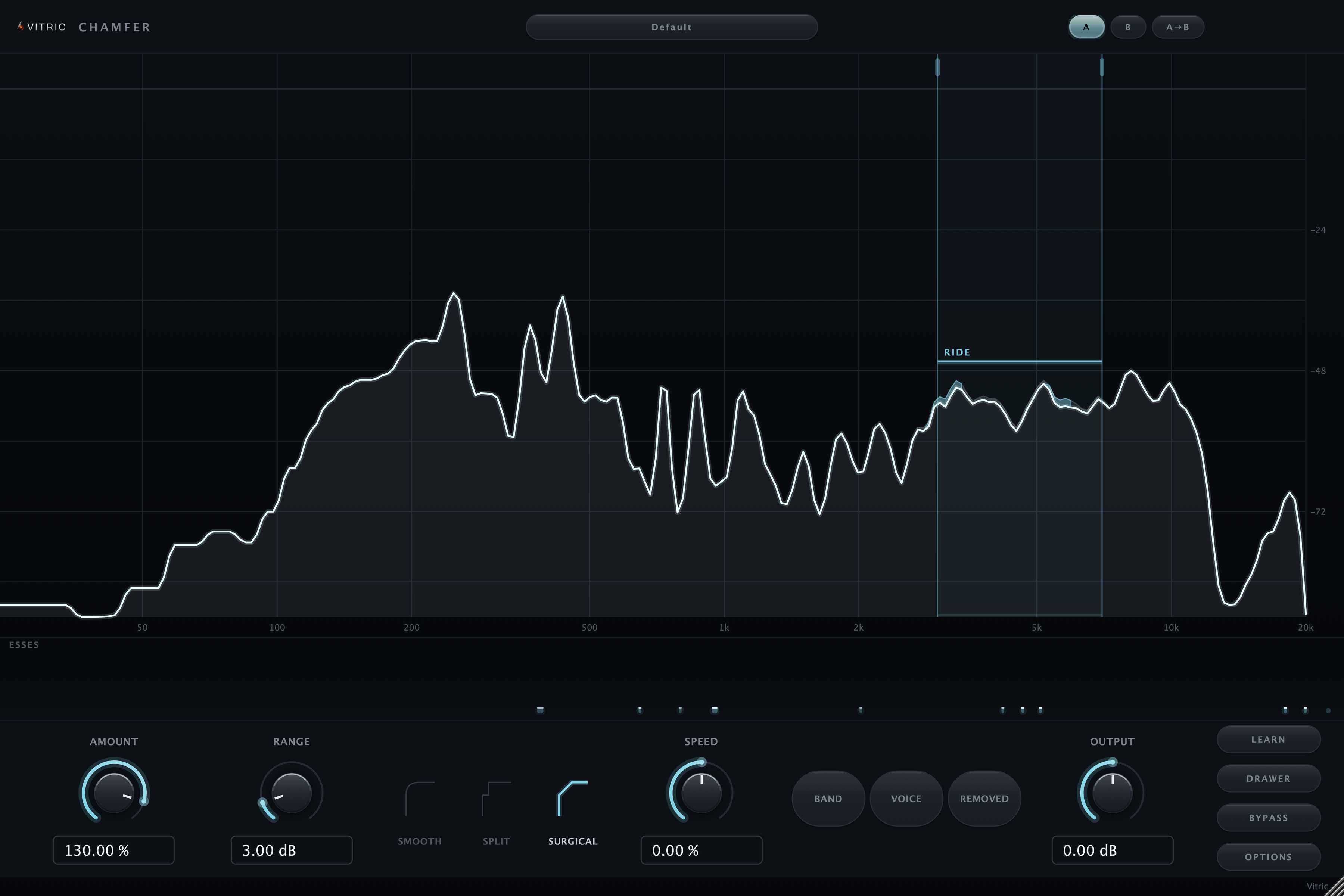
Task: Click the right band edge handle
Action: pos(1102,67)
